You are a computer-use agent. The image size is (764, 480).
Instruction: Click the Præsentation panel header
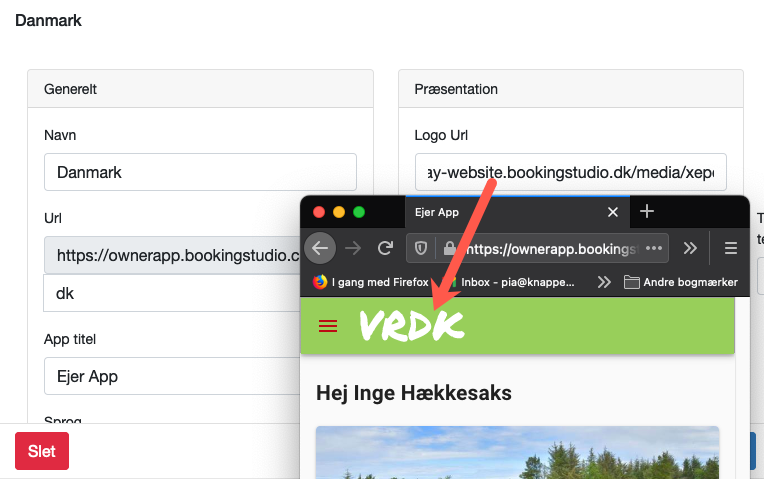tap(571, 89)
